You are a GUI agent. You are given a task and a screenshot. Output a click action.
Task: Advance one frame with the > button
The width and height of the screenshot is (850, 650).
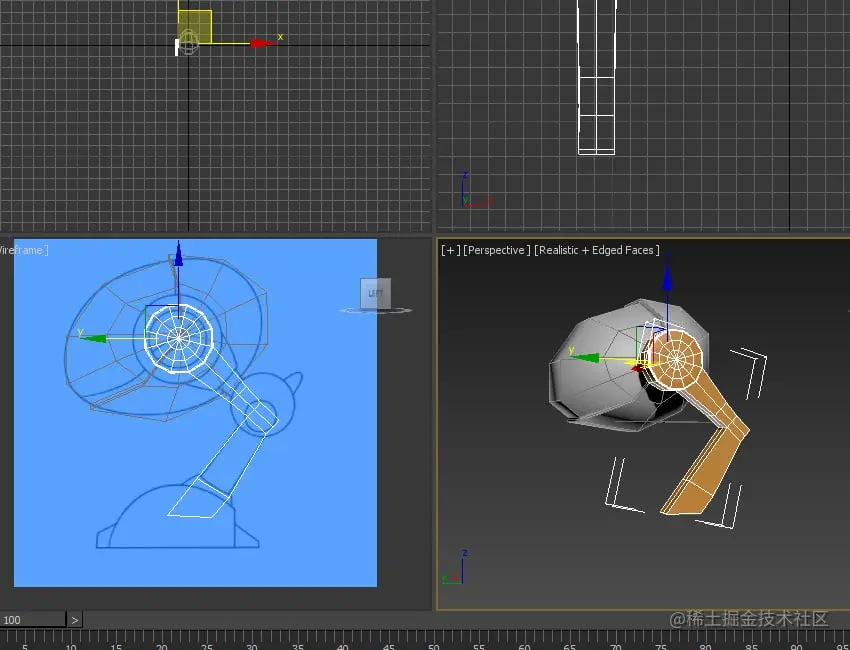coord(74,620)
